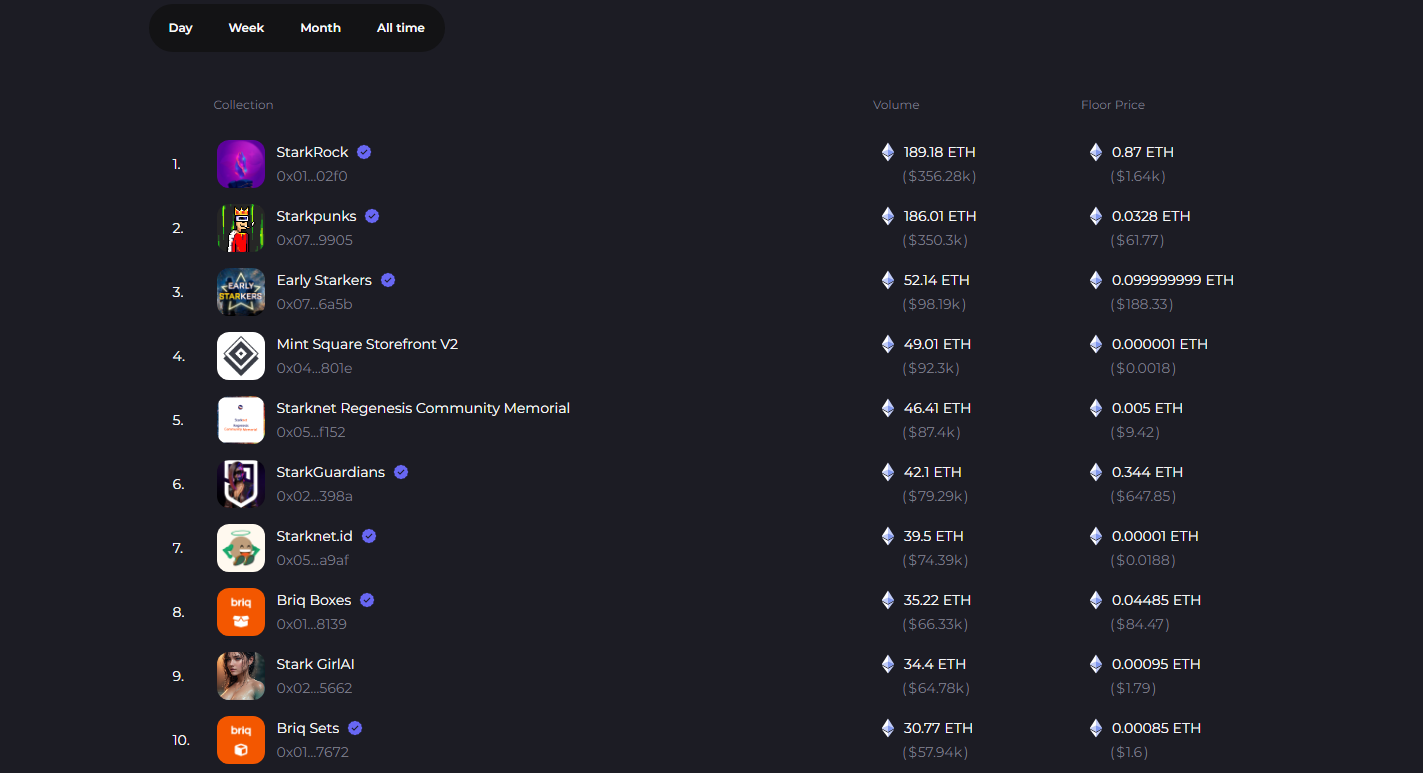Open the Stark GirlAI portrait thumbnail

click(241, 676)
